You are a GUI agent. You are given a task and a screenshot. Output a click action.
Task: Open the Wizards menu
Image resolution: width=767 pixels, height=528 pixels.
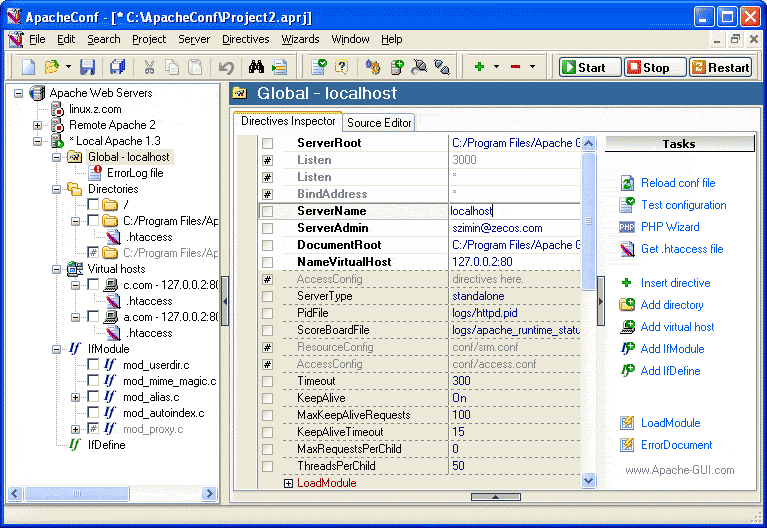(x=300, y=39)
